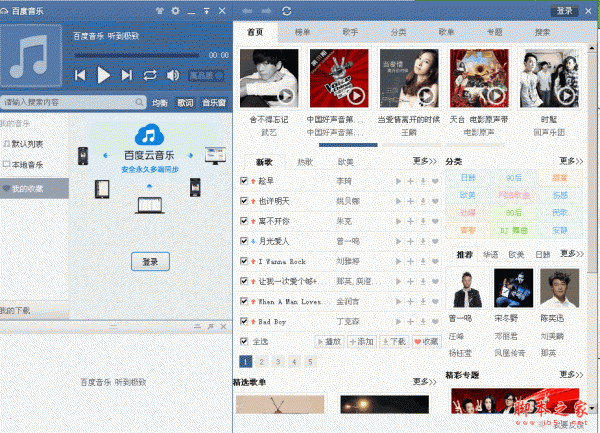Viewport: 600px width, 433px height.
Task: Mute using the speaker volume icon
Action: click(173, 75)
